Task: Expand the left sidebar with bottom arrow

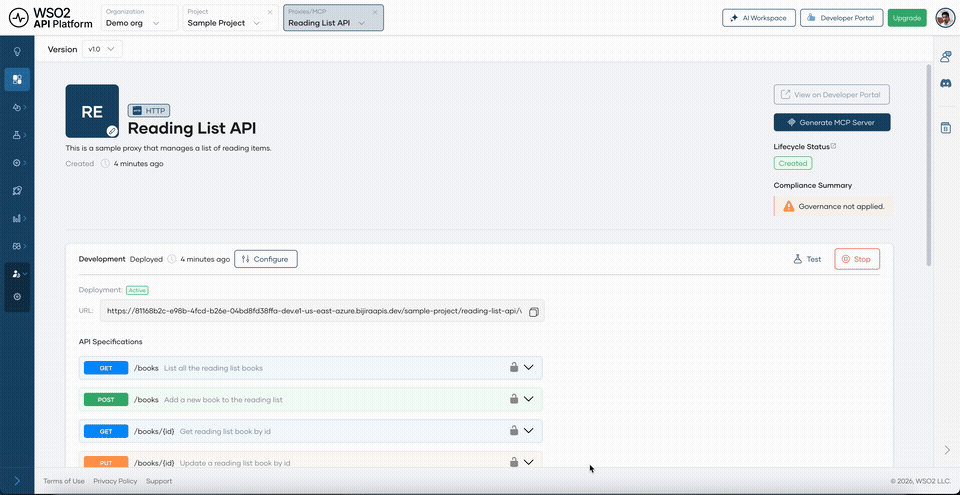Action: [17, 481]
